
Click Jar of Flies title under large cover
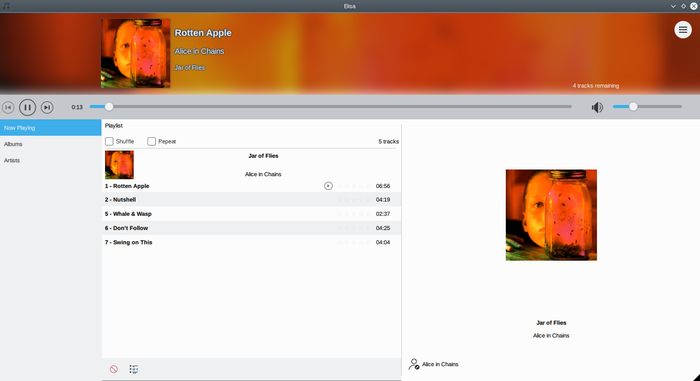(x=551, y=322)
